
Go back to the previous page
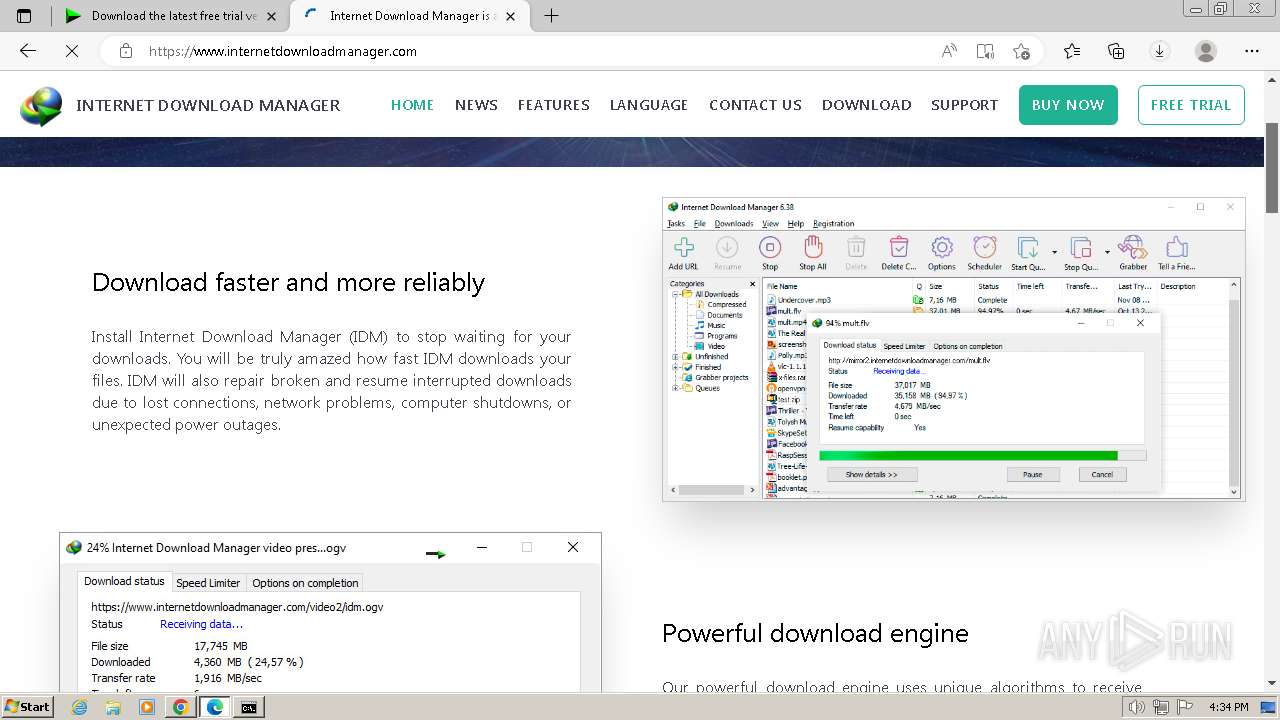(x=28, y=51)
